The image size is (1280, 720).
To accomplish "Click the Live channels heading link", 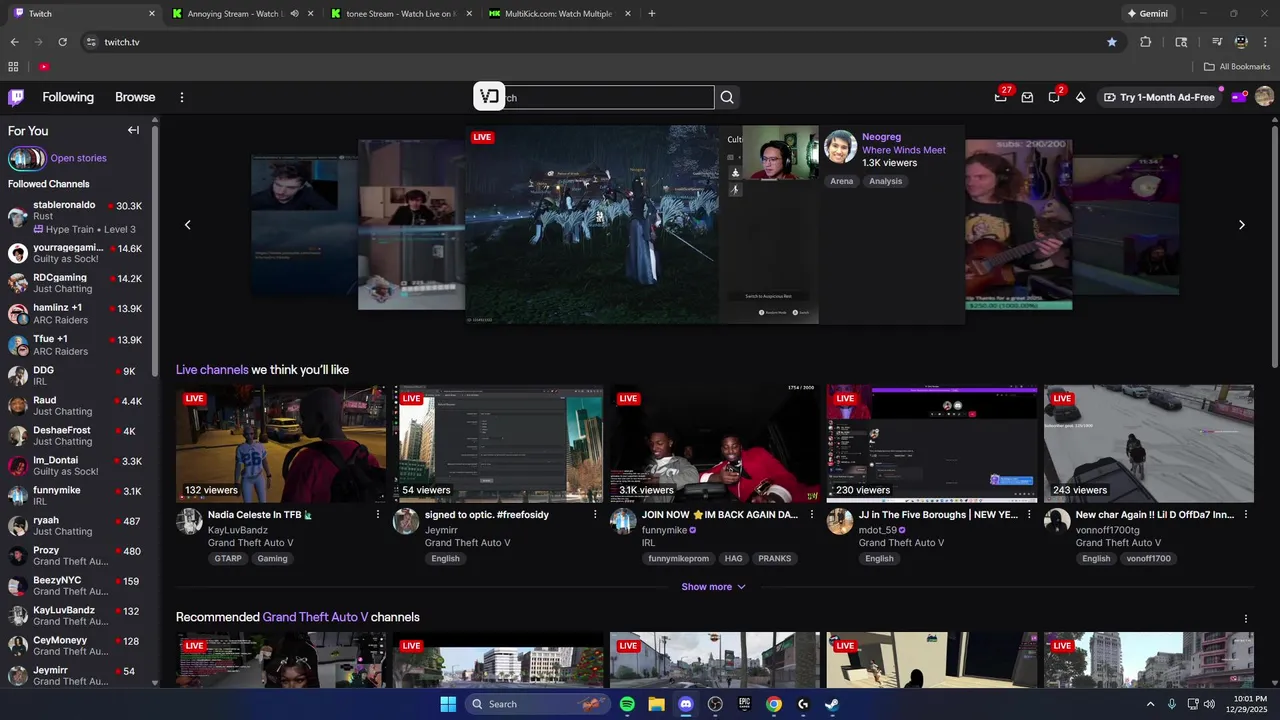I will coord(212,370).
